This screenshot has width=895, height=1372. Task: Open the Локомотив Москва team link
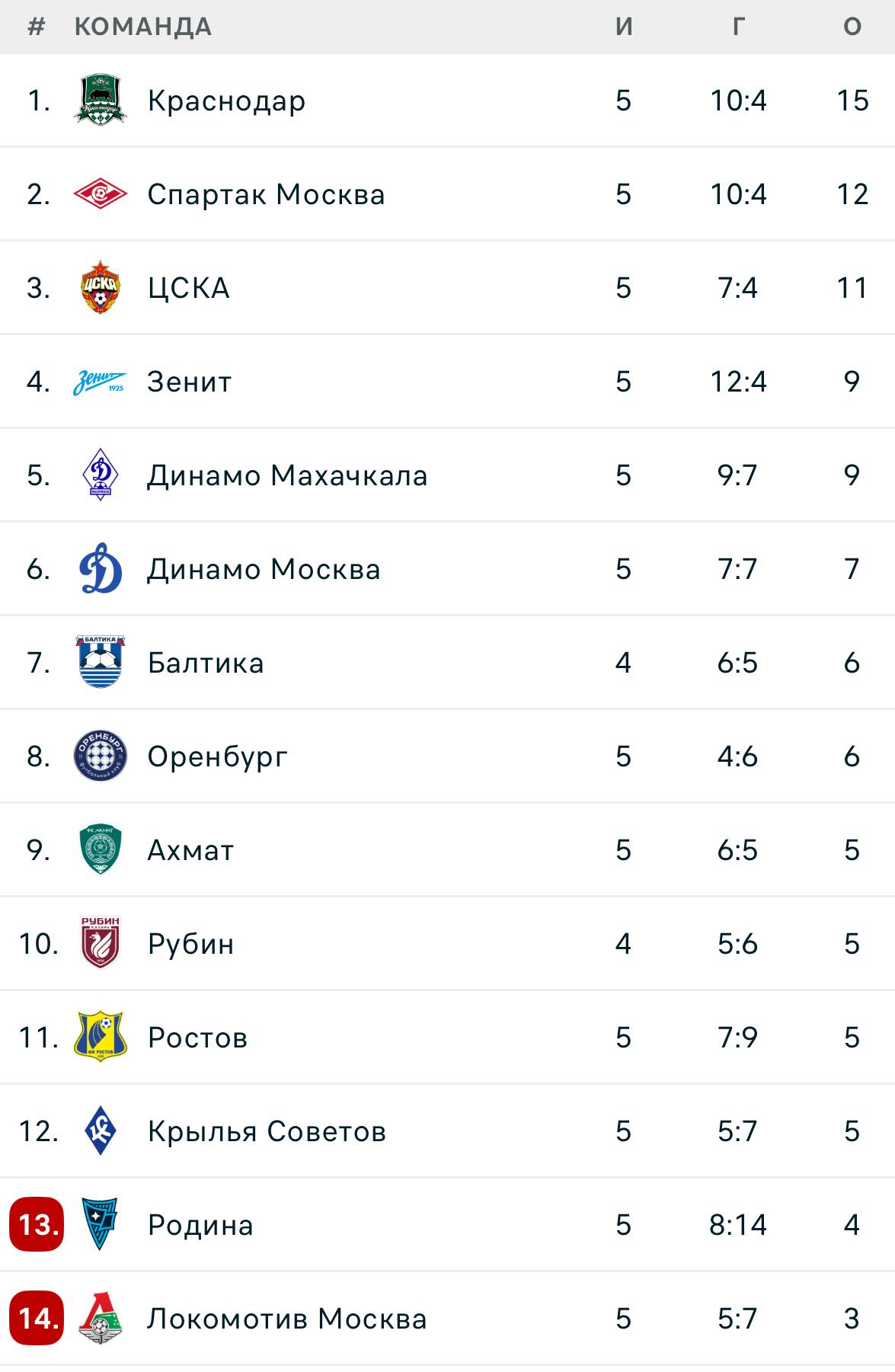click(287, 1319)
